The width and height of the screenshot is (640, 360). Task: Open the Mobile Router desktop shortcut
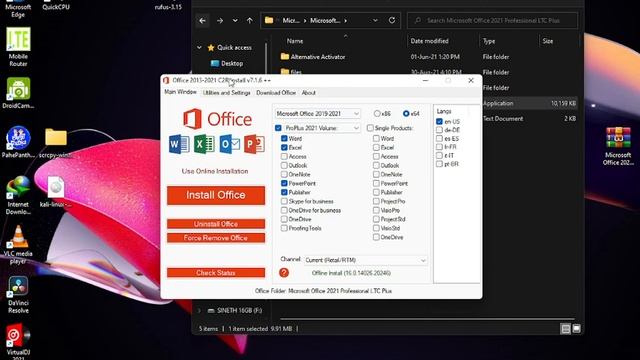click(18, 47)
